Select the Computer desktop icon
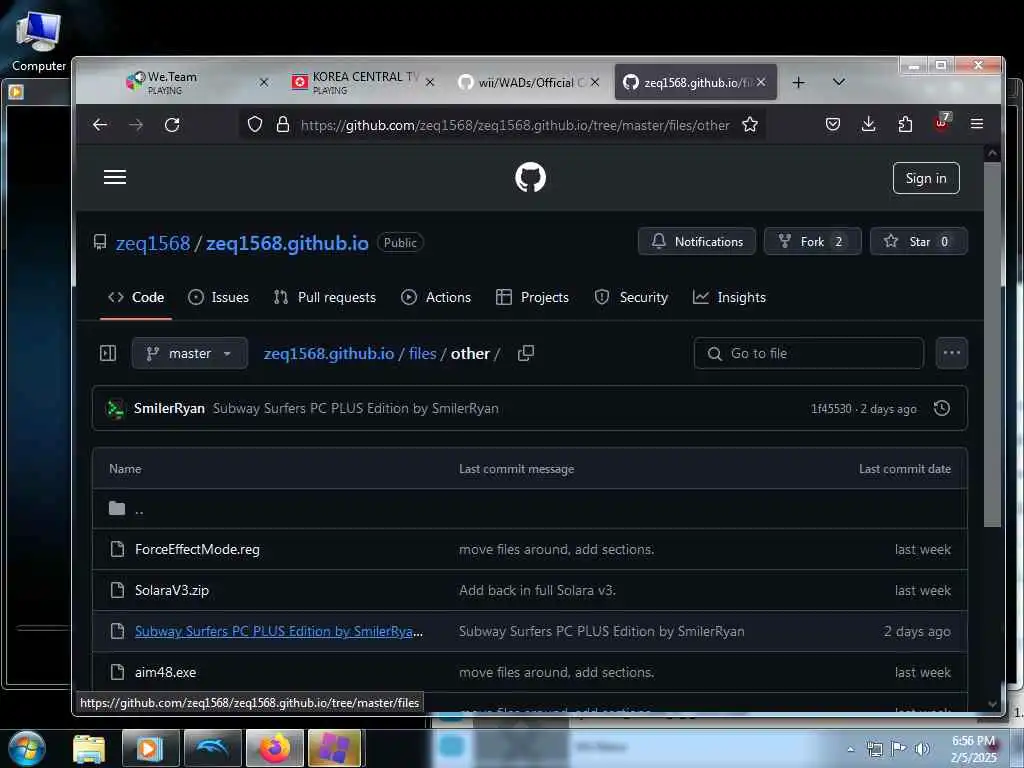1024x768 pixels. coord(39,40)
